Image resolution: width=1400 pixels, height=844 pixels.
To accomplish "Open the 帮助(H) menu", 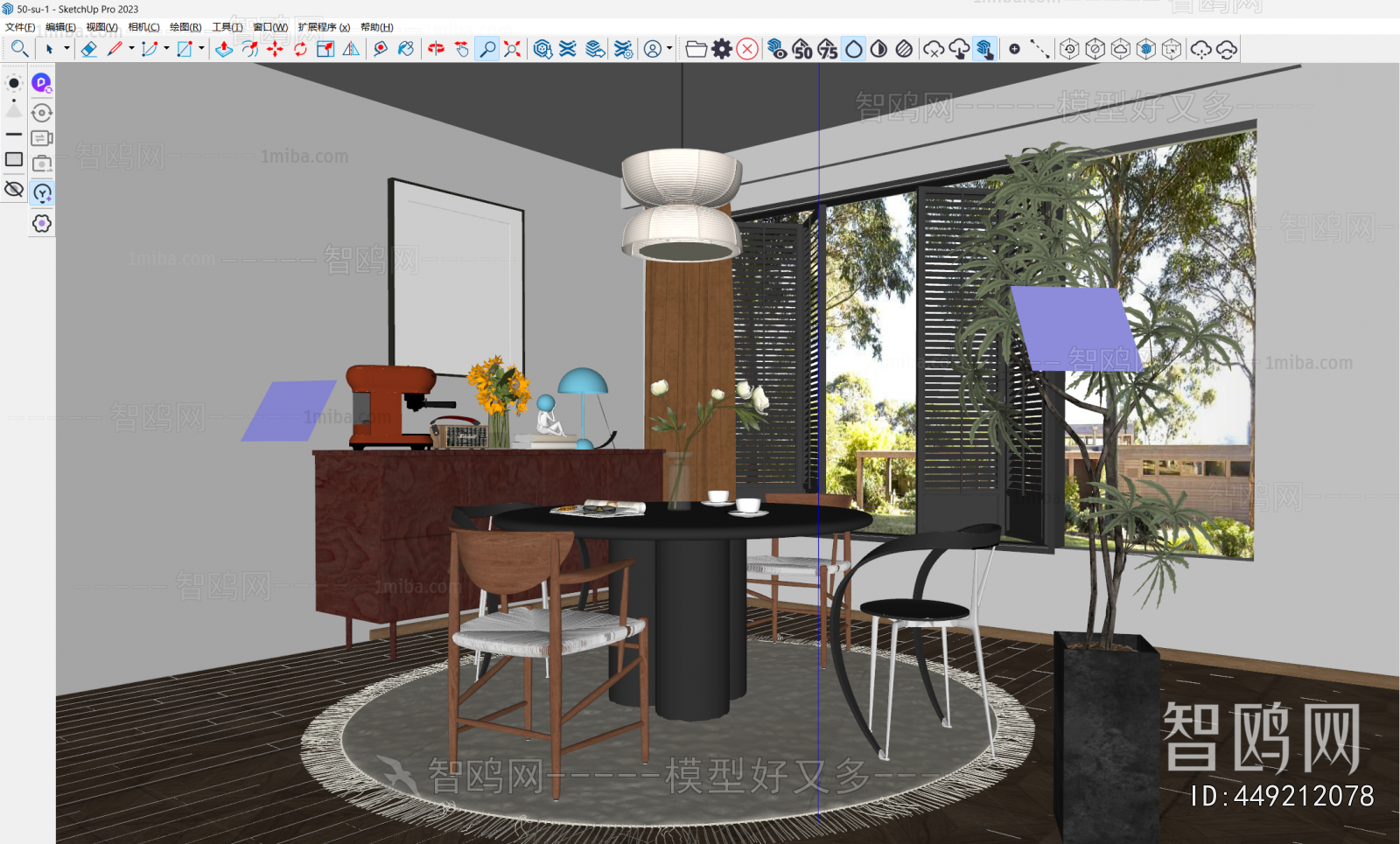I will (377, 27).
